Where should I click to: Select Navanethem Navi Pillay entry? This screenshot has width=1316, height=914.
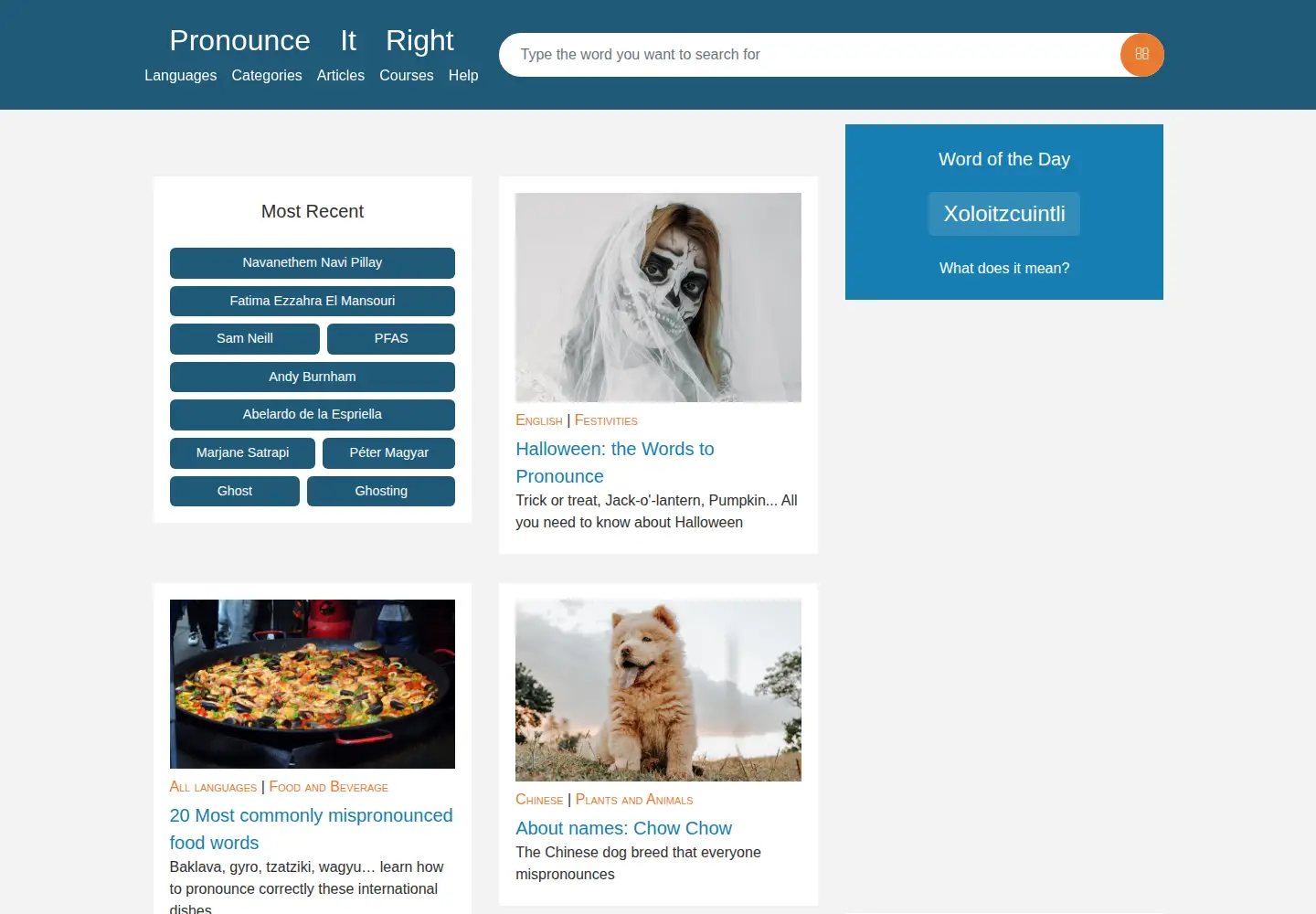coord(313,262)
